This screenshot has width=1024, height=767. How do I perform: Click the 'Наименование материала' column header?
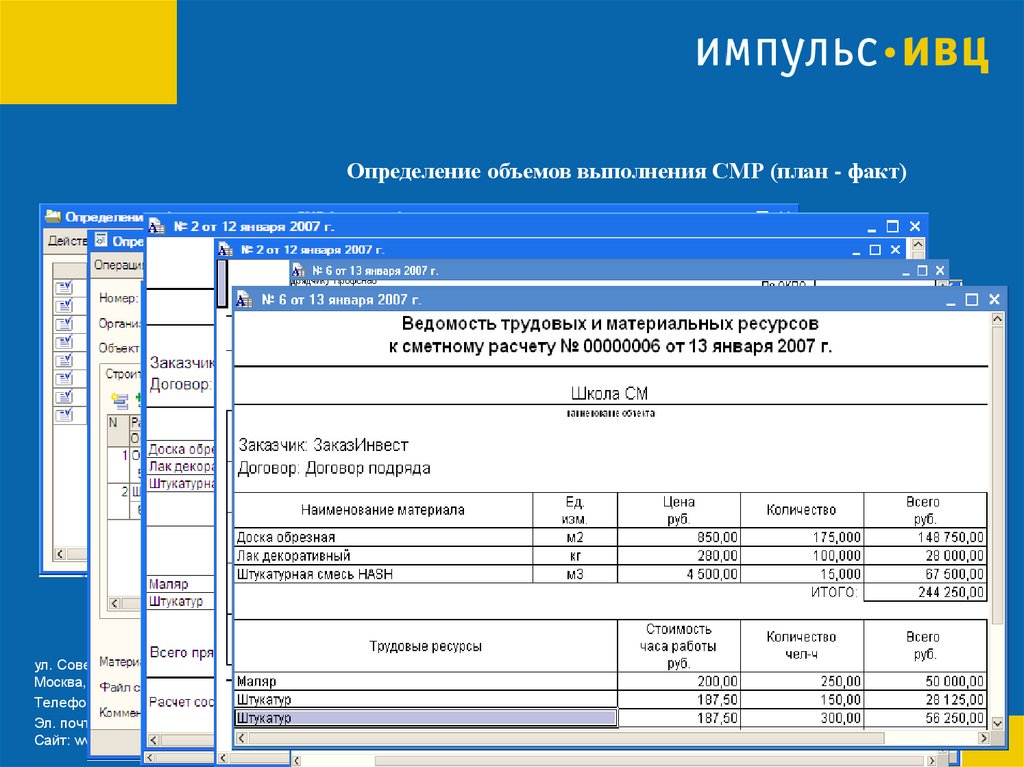383,510
